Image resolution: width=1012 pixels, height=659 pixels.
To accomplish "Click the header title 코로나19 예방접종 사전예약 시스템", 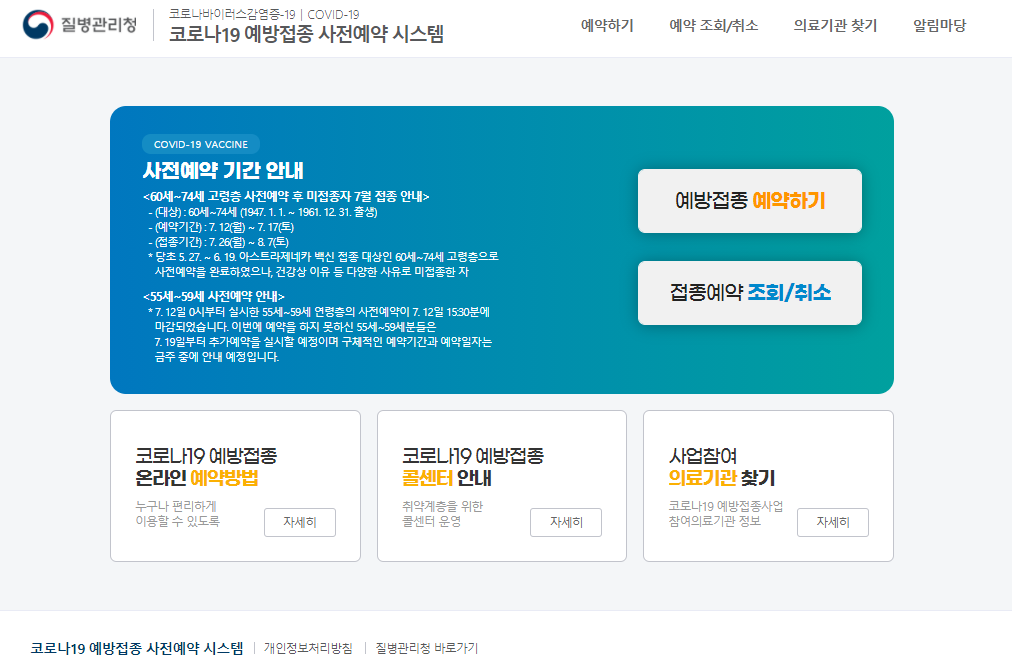I will click(307, 34).
